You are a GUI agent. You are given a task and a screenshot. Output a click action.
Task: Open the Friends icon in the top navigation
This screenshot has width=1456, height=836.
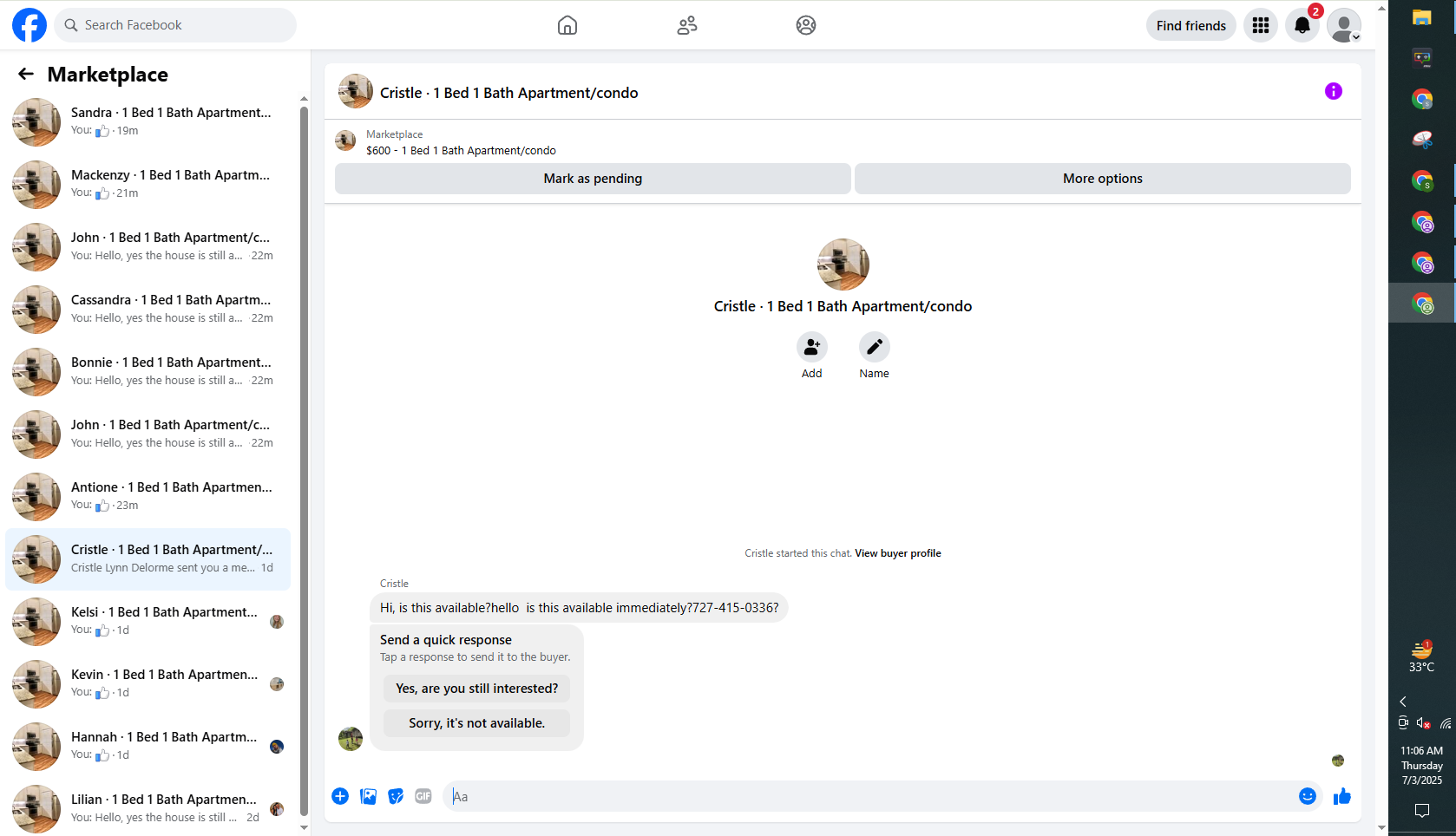pyautogui.click(x=687, y=25)
